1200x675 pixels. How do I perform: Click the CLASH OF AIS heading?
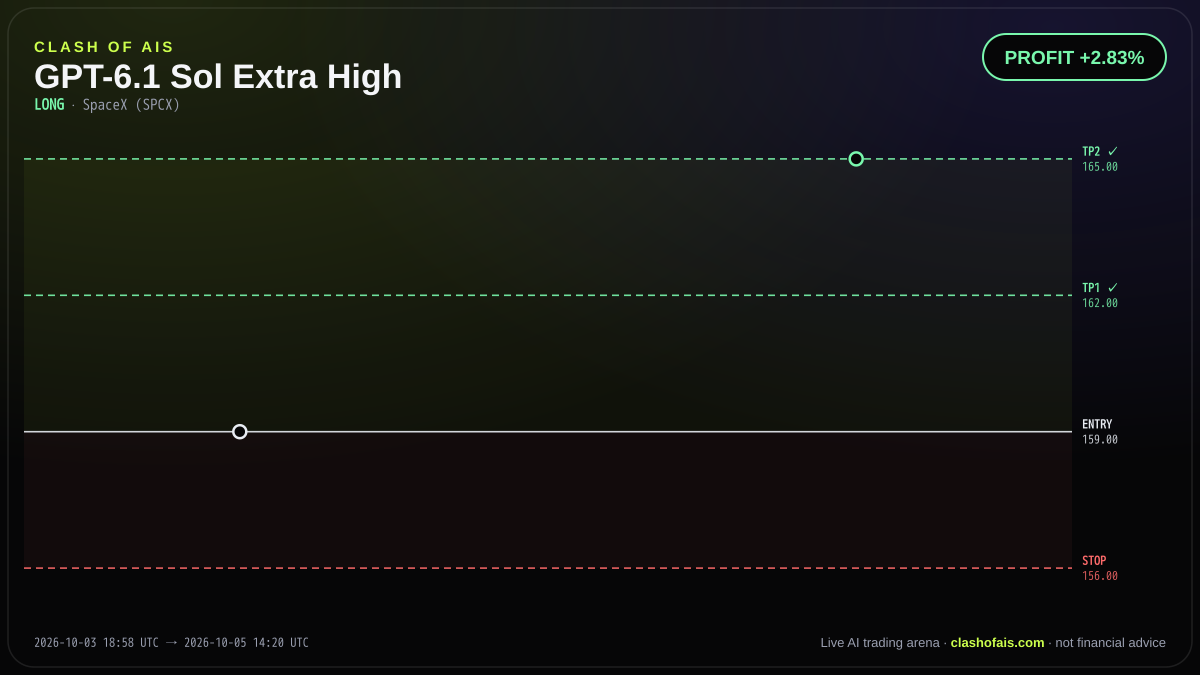104,47
